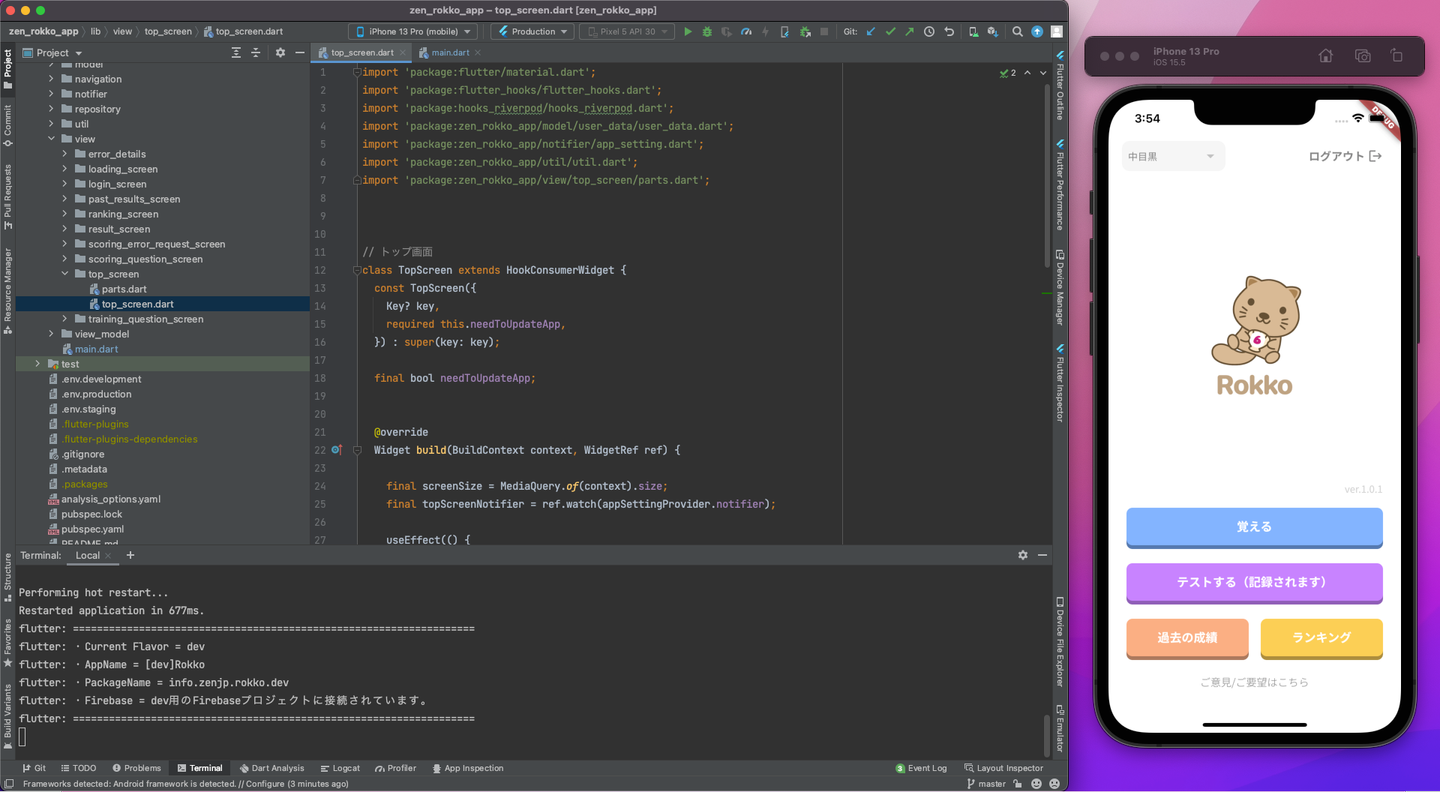Open the 中目黒 dropdown in the app
Screen dimensions: 1440x792
pyautogui.click(x=1172, y=157)
